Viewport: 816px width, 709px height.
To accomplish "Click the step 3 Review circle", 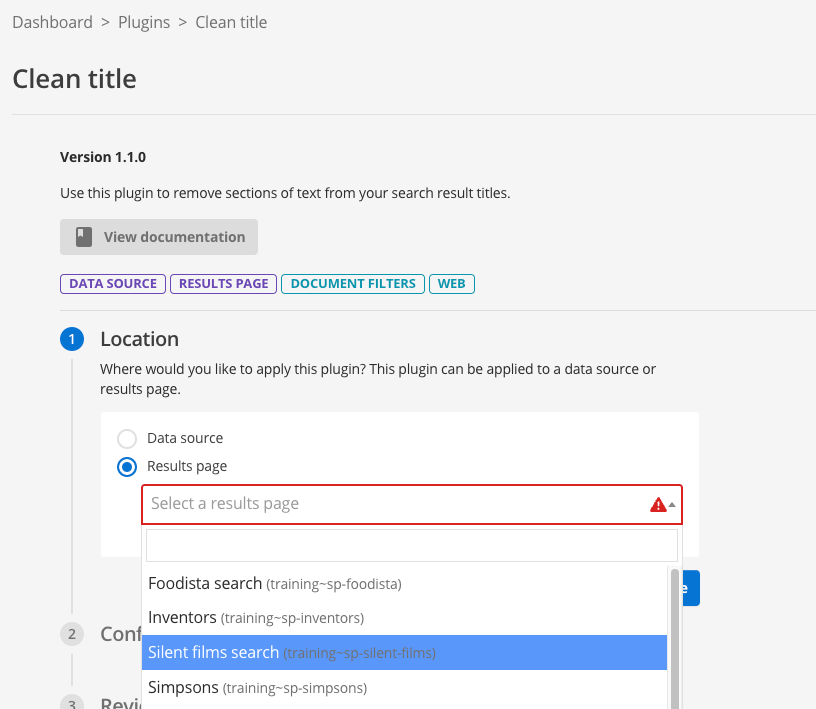I will pos(71,703).
